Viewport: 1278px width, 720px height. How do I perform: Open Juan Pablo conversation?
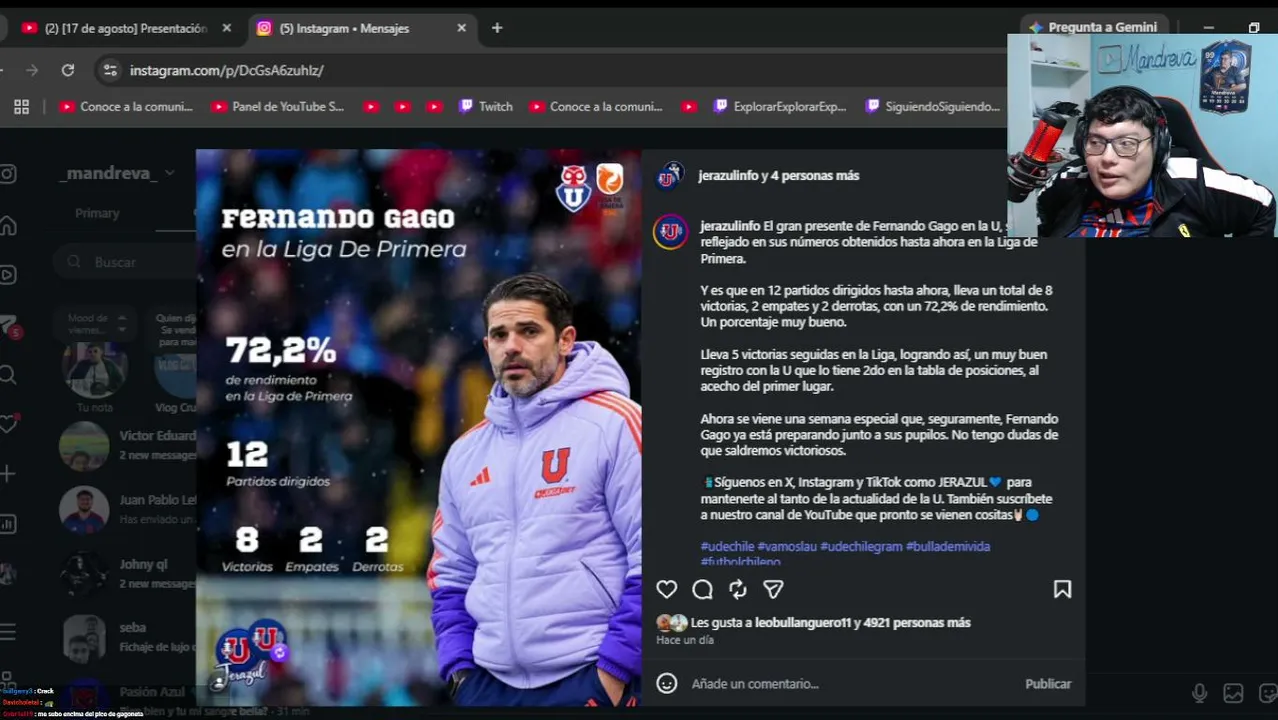pyautogui.click(x=128, y=509)
